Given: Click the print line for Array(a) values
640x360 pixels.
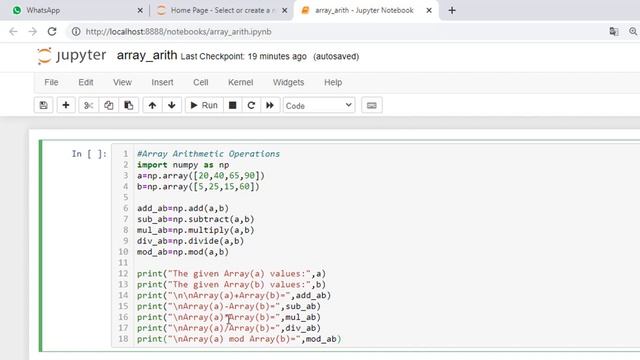Looking at the screenshot, I should pos(231,273).
